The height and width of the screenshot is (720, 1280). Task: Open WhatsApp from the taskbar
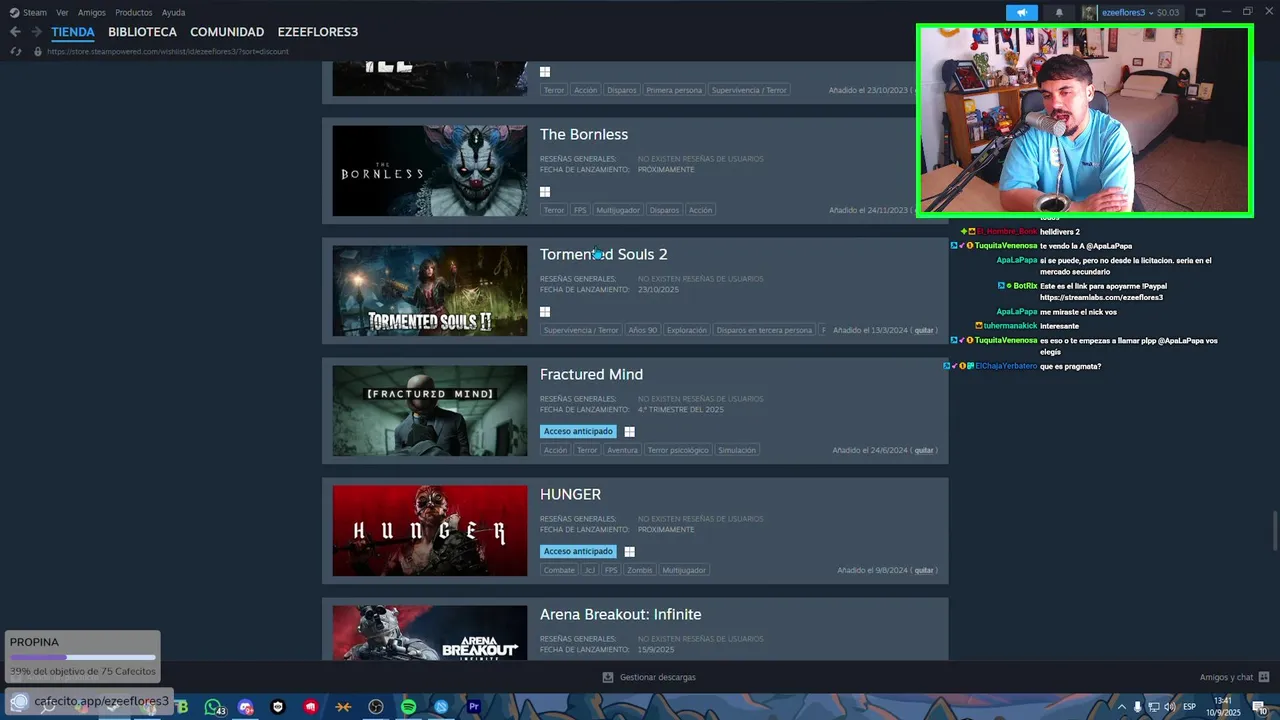click(213, 707)
